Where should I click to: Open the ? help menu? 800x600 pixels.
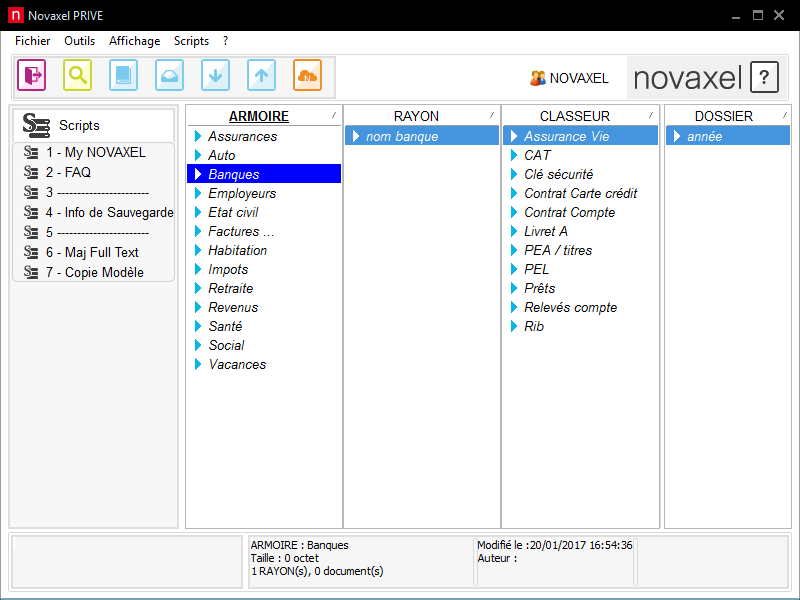[x=226, y=41]
